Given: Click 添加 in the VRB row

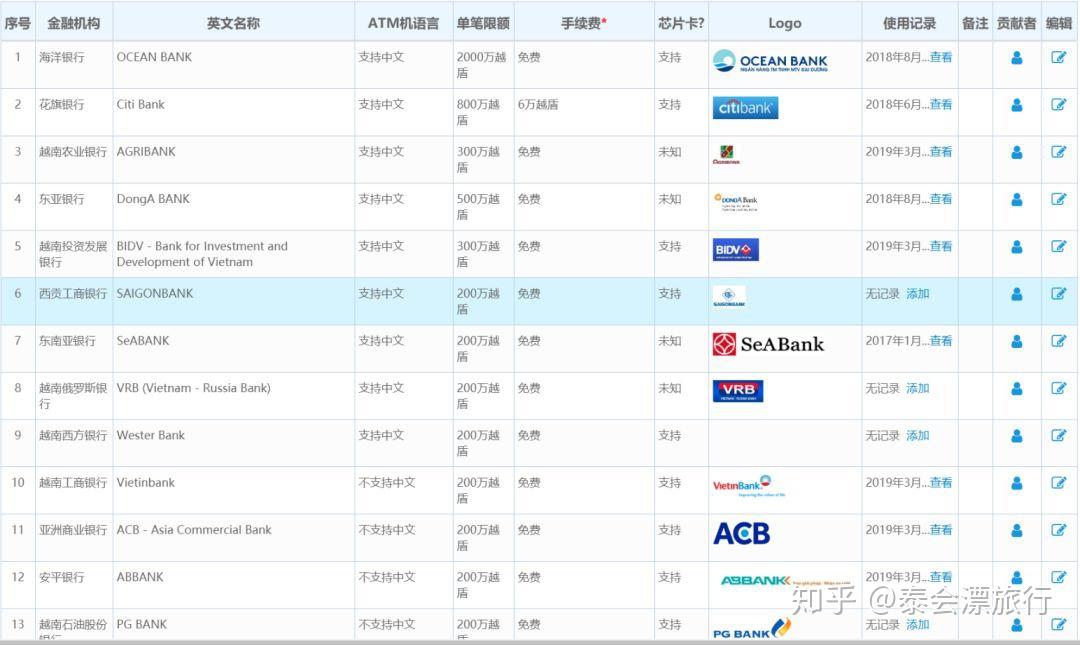Looking at the screenshot, I should (x=918, y=387).
